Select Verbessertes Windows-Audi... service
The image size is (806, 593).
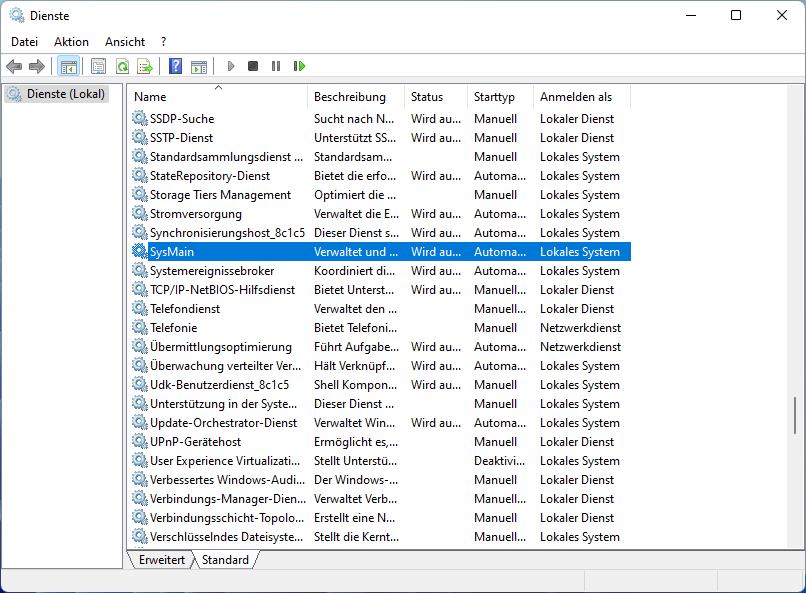coord(380,480)
